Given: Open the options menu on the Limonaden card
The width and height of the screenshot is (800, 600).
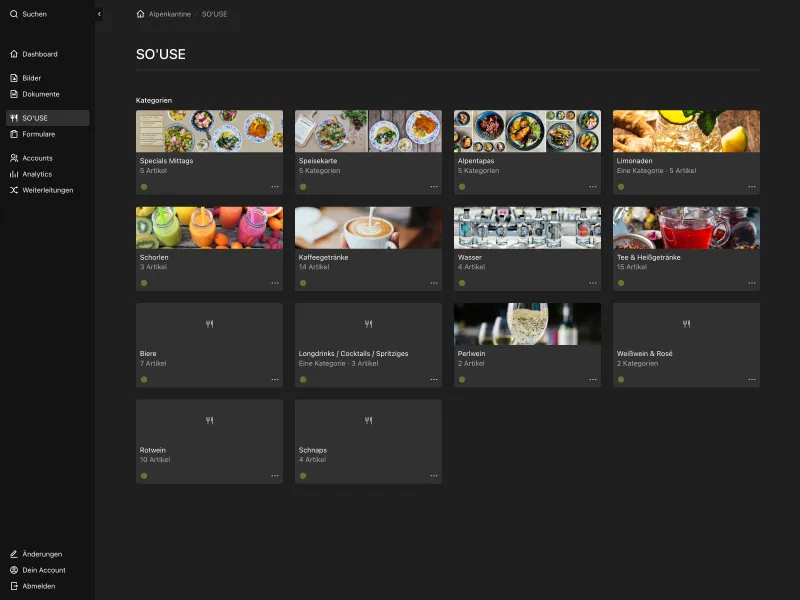Looking at the screenshot, I should click(x=750, y=186).
